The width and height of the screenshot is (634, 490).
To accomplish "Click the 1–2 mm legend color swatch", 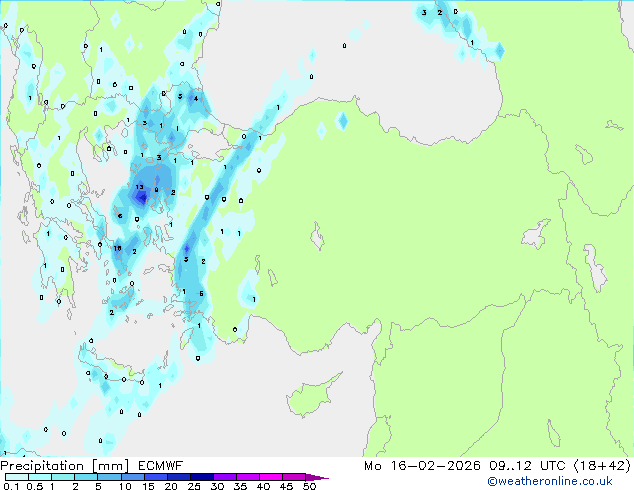I will (63, 477).
